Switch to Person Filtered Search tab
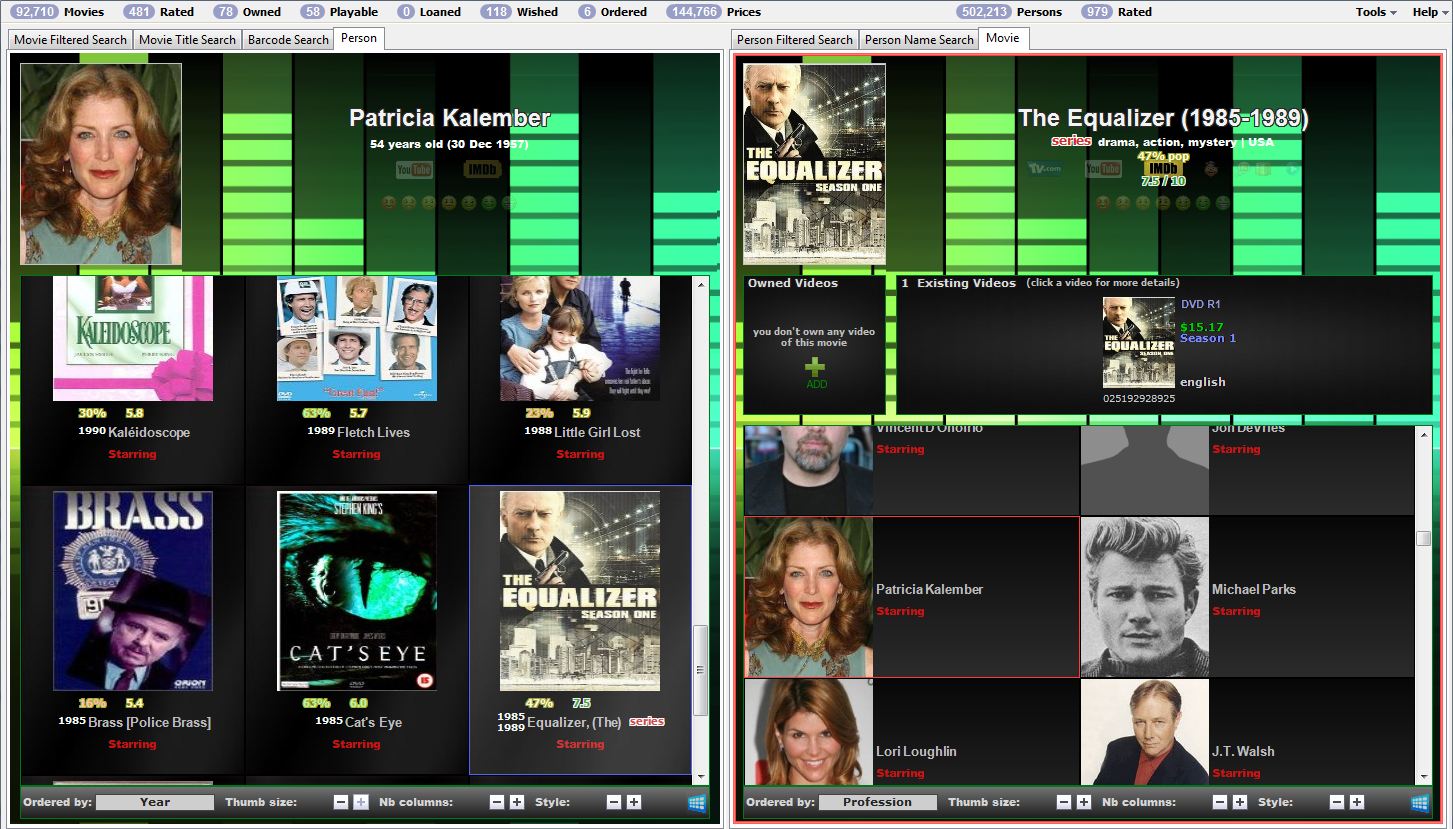 795,40
